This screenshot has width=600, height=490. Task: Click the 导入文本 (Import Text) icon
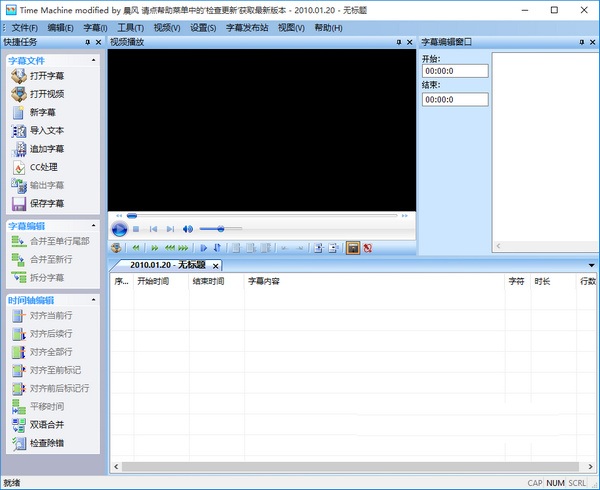point(19,131)
